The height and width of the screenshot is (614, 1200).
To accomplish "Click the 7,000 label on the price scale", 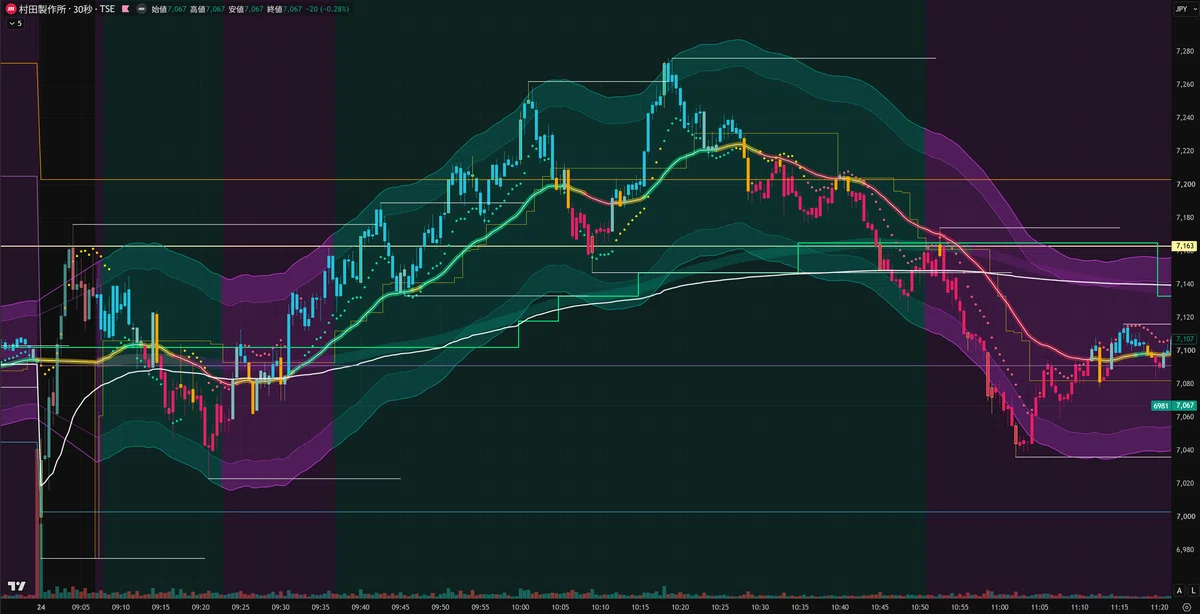I will [x=1186, y=517].
